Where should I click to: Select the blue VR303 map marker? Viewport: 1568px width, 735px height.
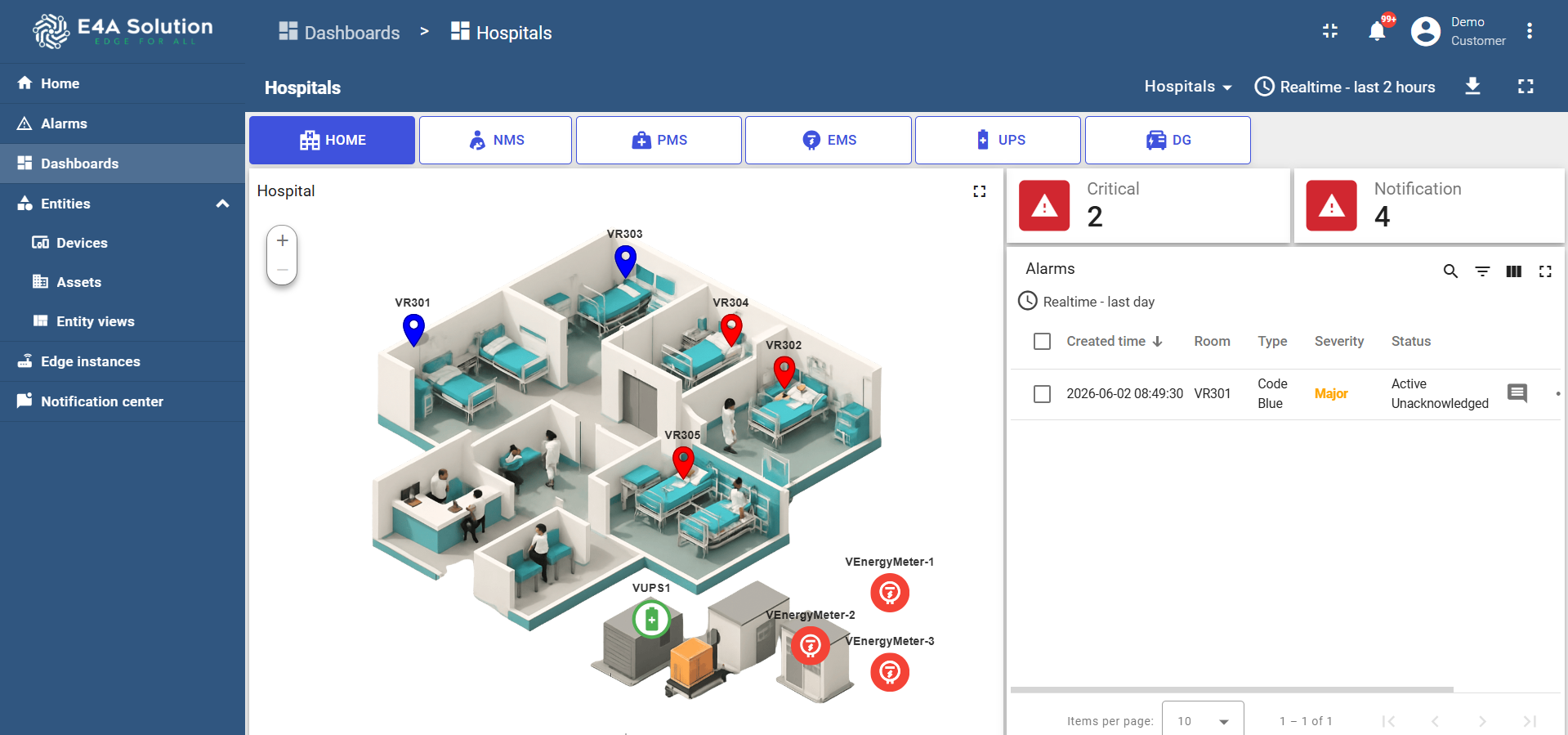point(625,262)
